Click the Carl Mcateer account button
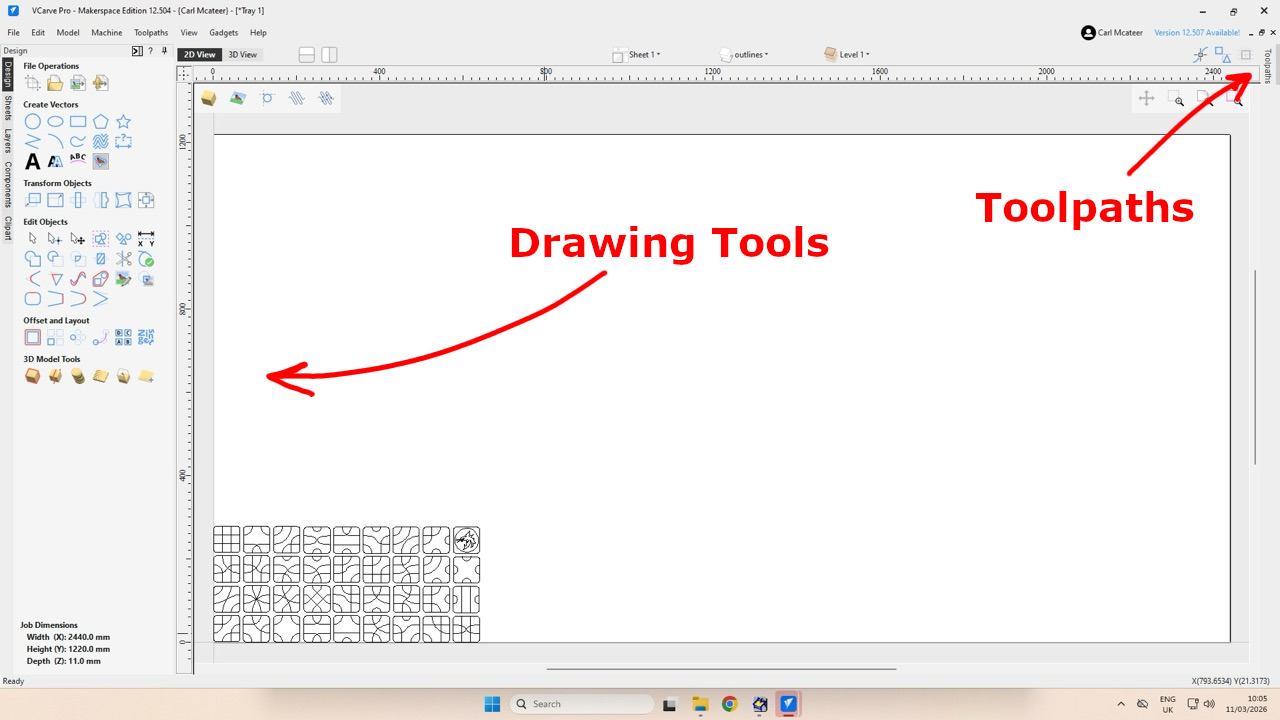 click(1113, 33)
